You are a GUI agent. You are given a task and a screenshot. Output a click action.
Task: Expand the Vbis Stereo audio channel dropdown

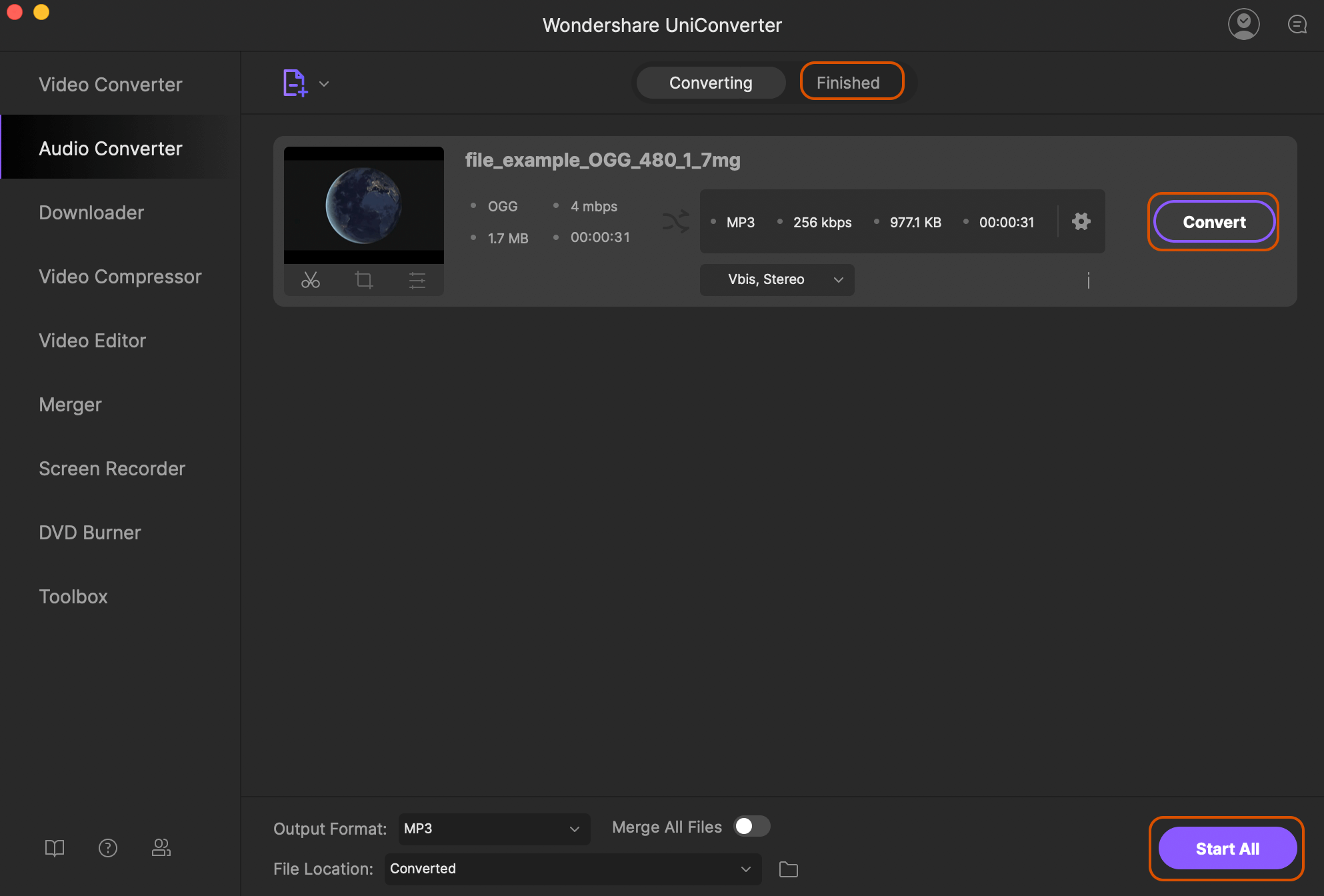coord(779,279)
